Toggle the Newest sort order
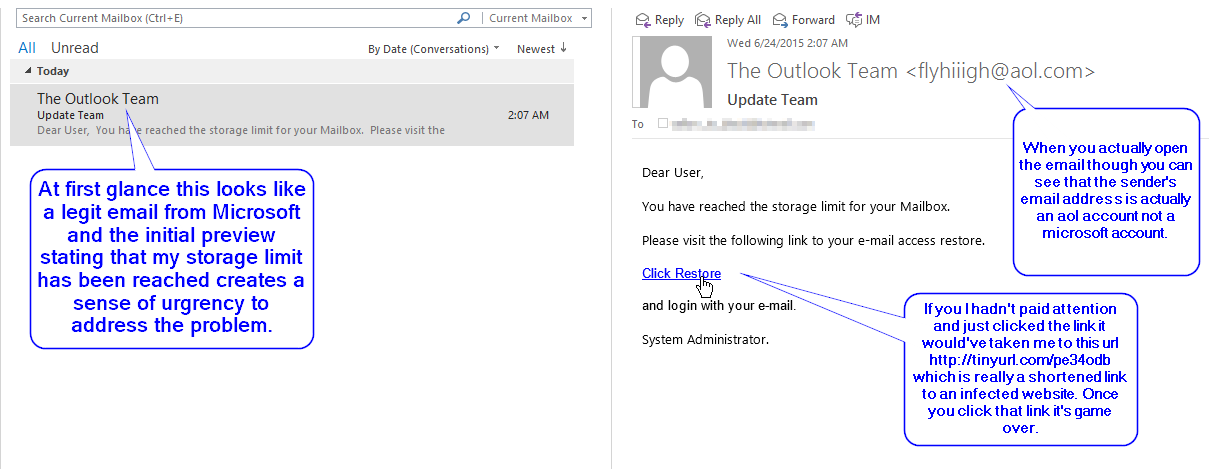Viewport: 1209px width, 469px height. pyautogui.click(x=542, y=49)
